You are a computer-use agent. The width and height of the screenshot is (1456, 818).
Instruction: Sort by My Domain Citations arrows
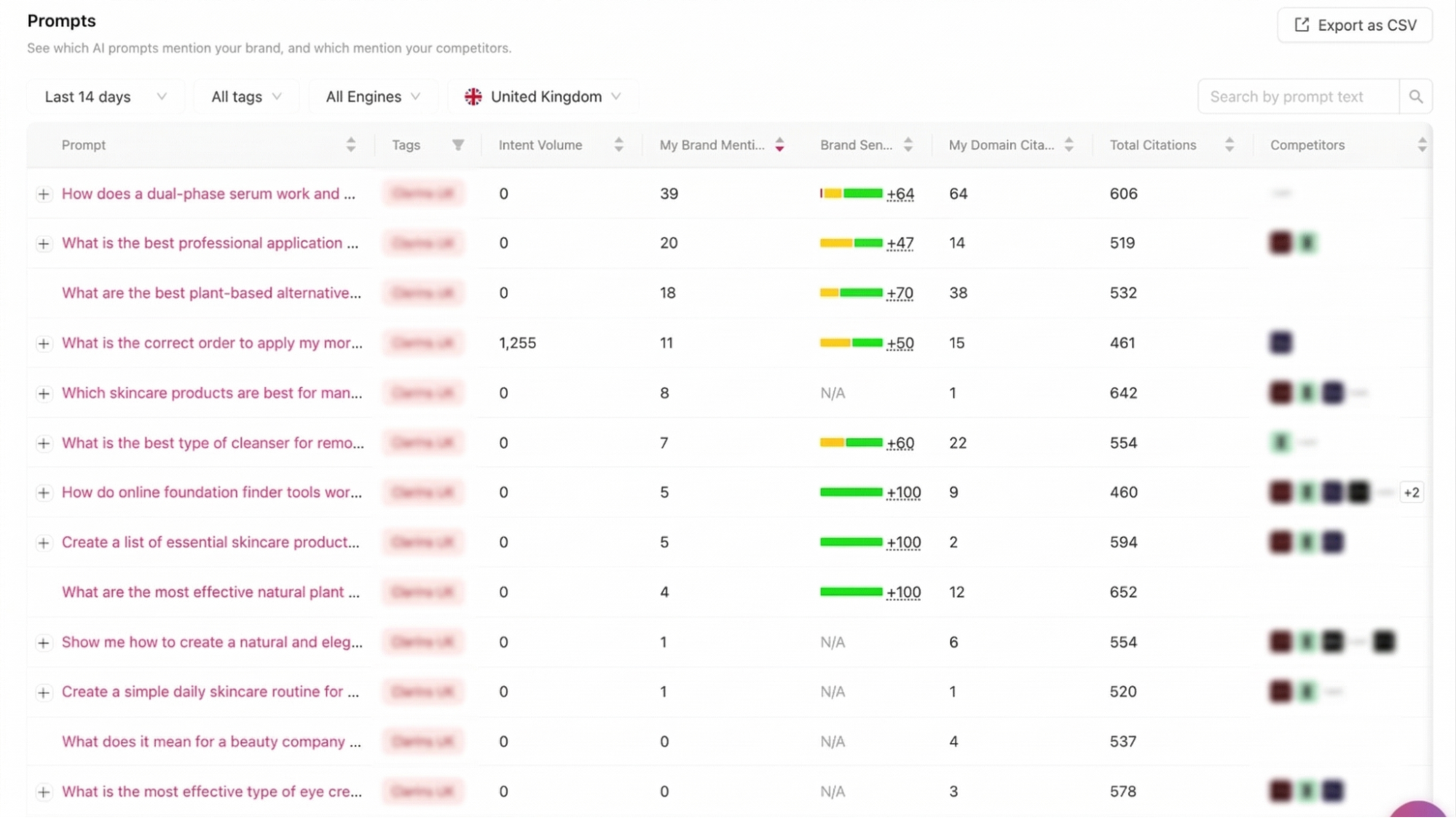[1069, 145]
